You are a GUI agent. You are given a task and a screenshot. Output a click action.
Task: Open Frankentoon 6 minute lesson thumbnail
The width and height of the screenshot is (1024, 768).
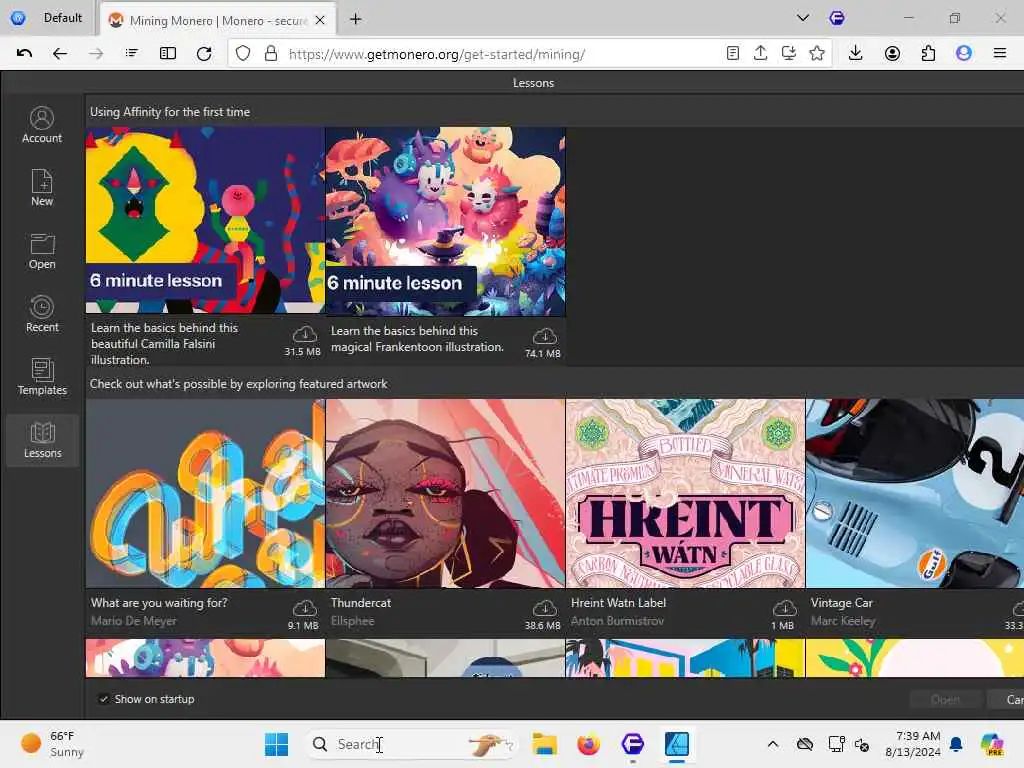(x=445, y=222)
